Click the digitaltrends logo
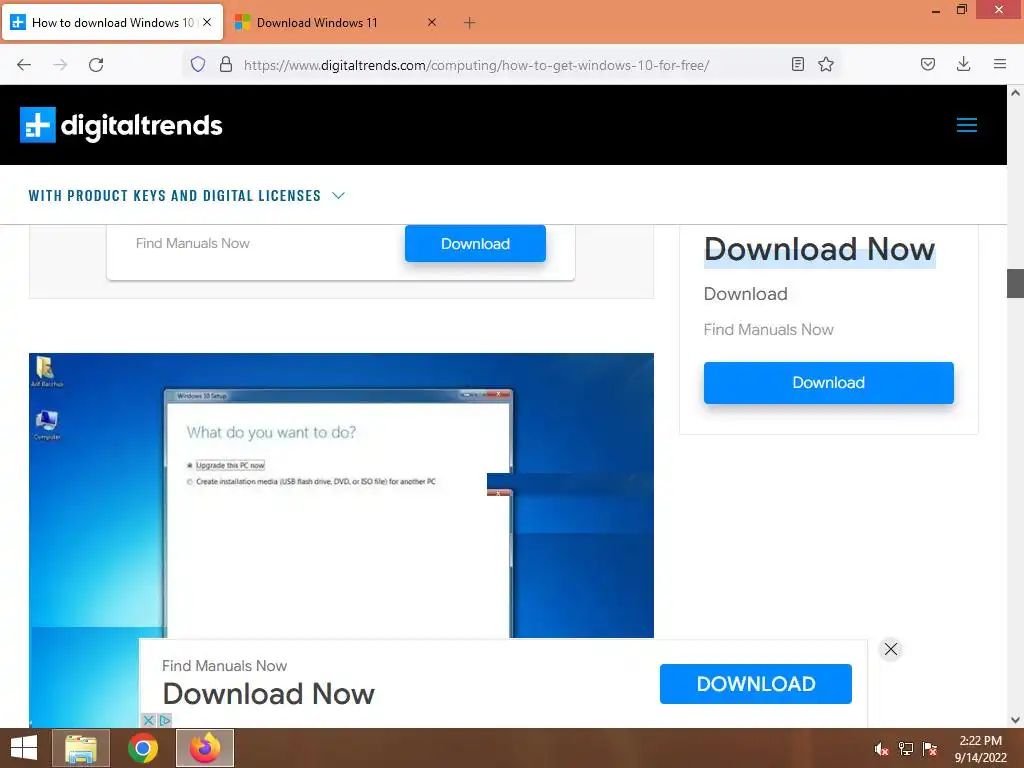1024x768 pixels. [121, 125]
